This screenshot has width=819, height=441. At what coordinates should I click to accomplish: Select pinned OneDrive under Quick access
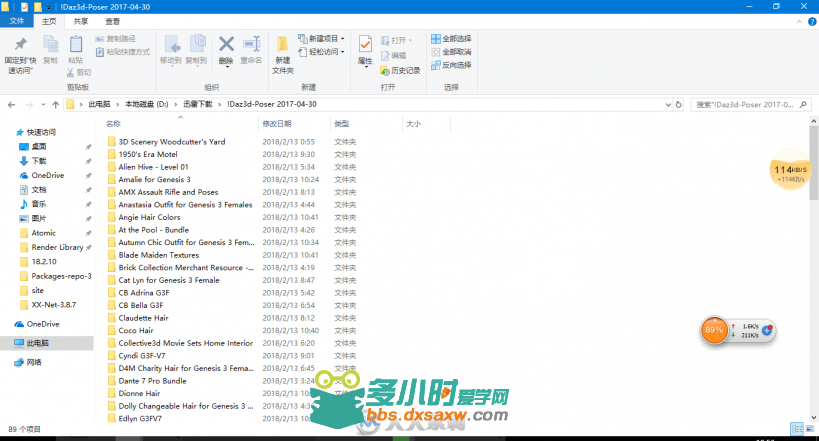[48, 175]
